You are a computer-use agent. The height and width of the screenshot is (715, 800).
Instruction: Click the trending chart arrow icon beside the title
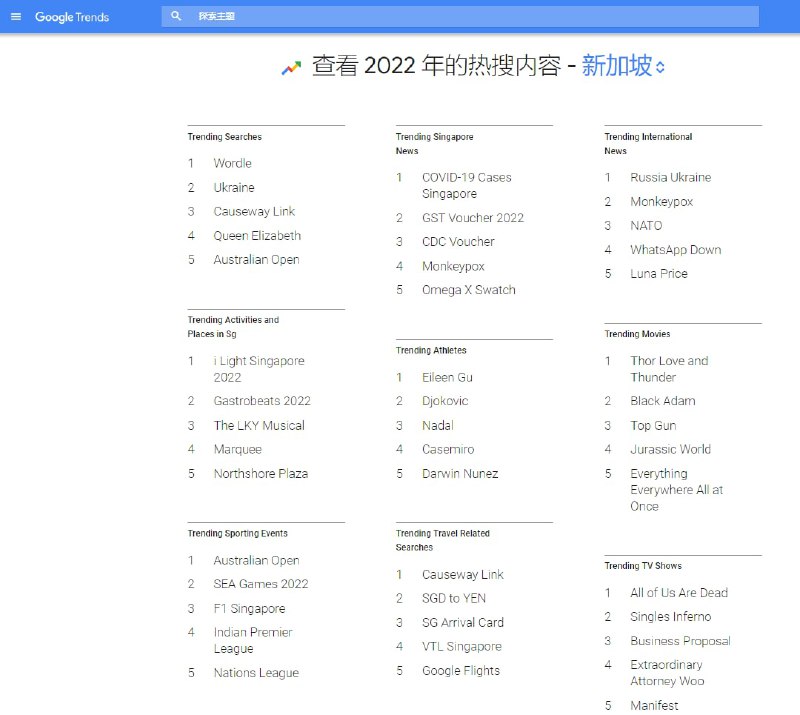coord(289,66)
